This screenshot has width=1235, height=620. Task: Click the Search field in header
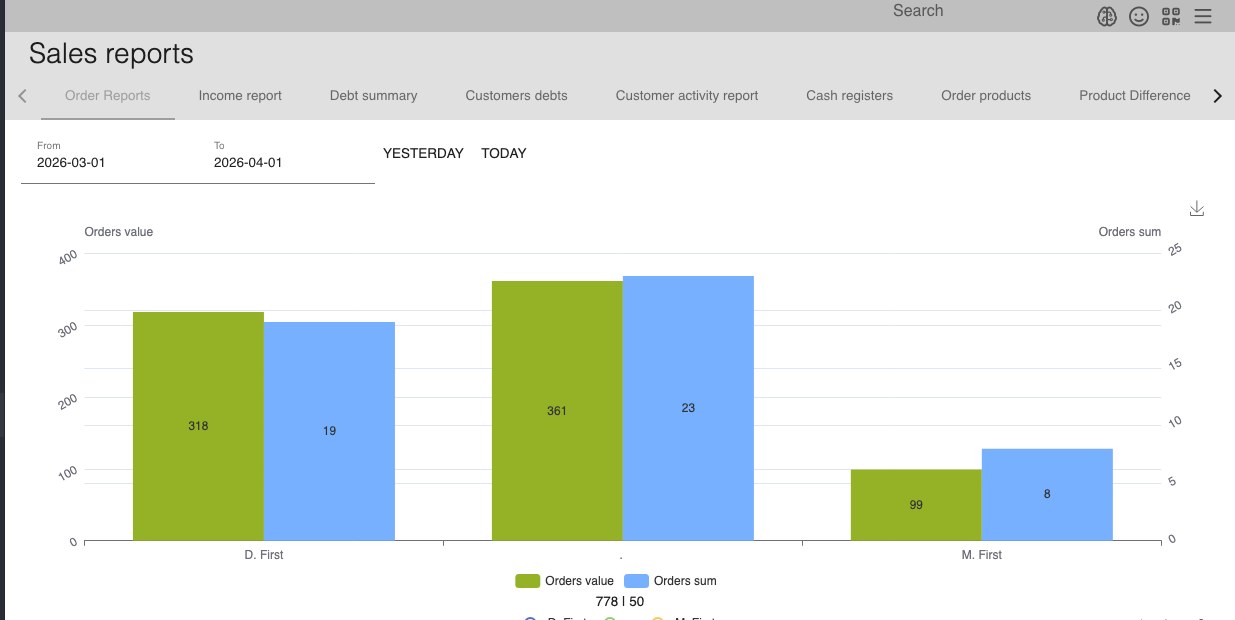pos(917,11)
